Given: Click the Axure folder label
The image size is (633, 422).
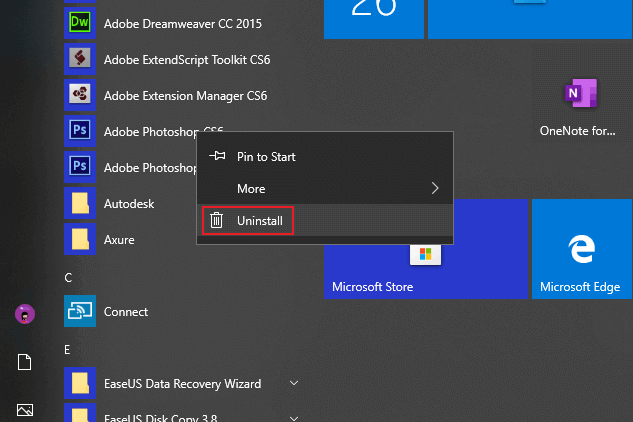Looking at the screenshot, I should click(x=119, y=240).
